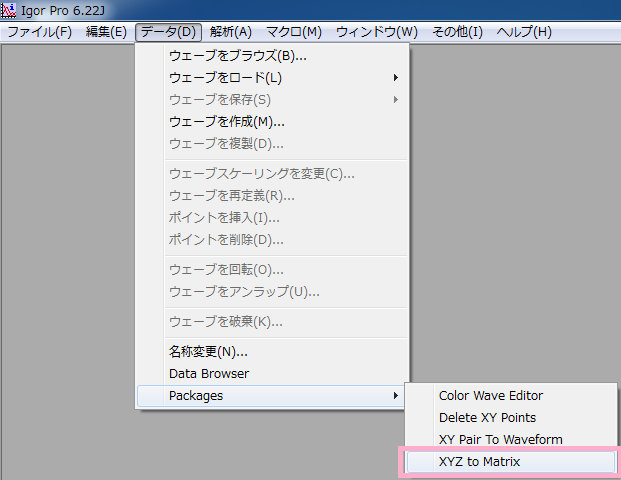Select XY Pair To Waveform package
The image size is (621, 480).
pos(511,440)
